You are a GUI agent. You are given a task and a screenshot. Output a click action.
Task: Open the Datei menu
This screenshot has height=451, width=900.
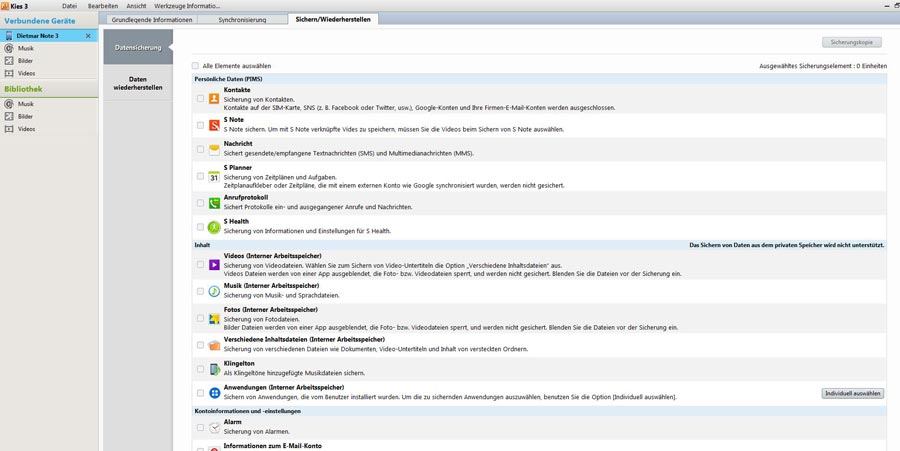coord(69,6)
